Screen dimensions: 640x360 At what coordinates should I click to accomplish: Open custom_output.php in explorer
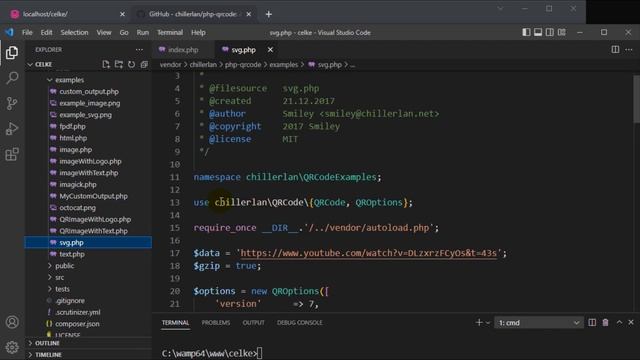(x=89, y=91)
